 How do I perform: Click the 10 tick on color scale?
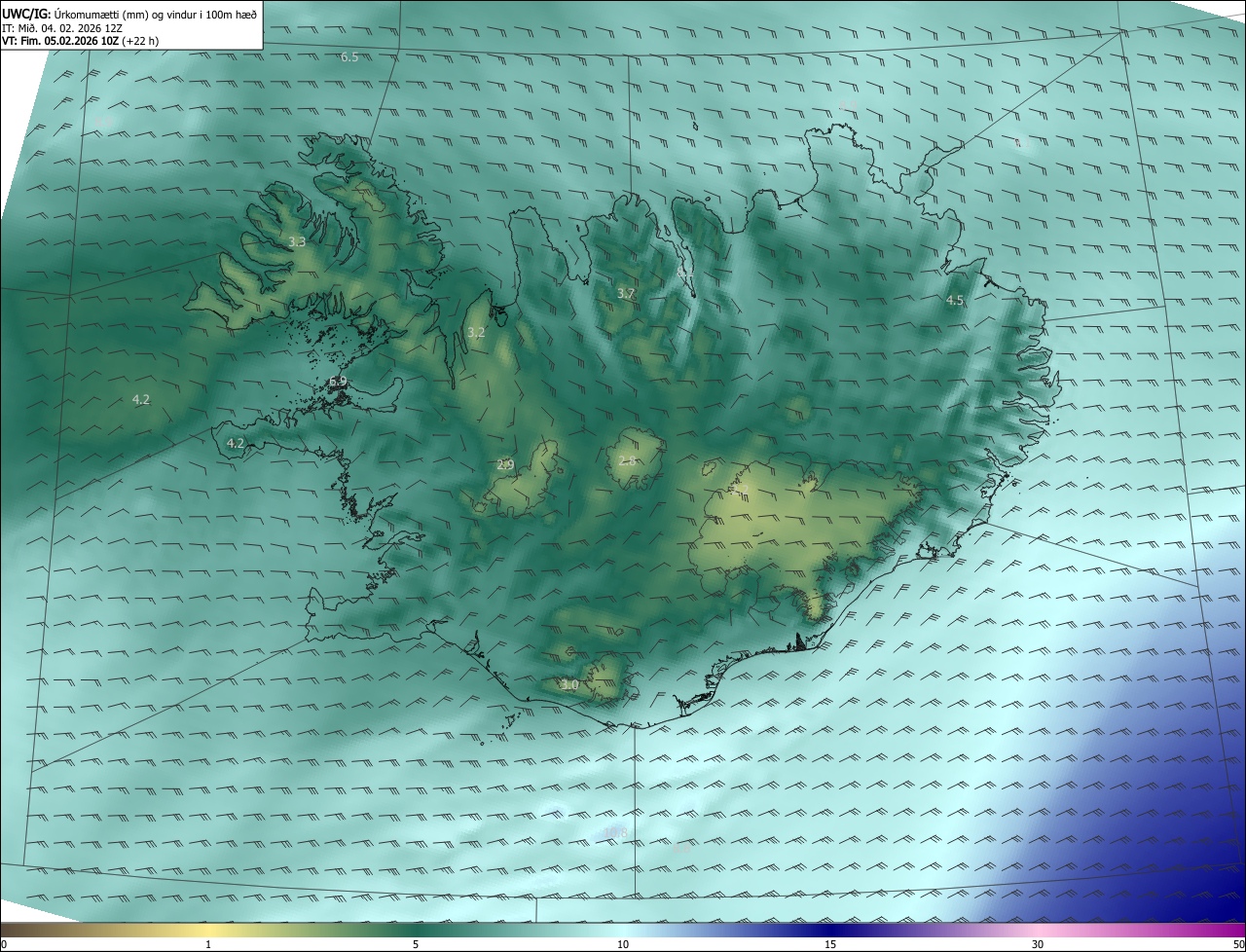click(623, 944)
